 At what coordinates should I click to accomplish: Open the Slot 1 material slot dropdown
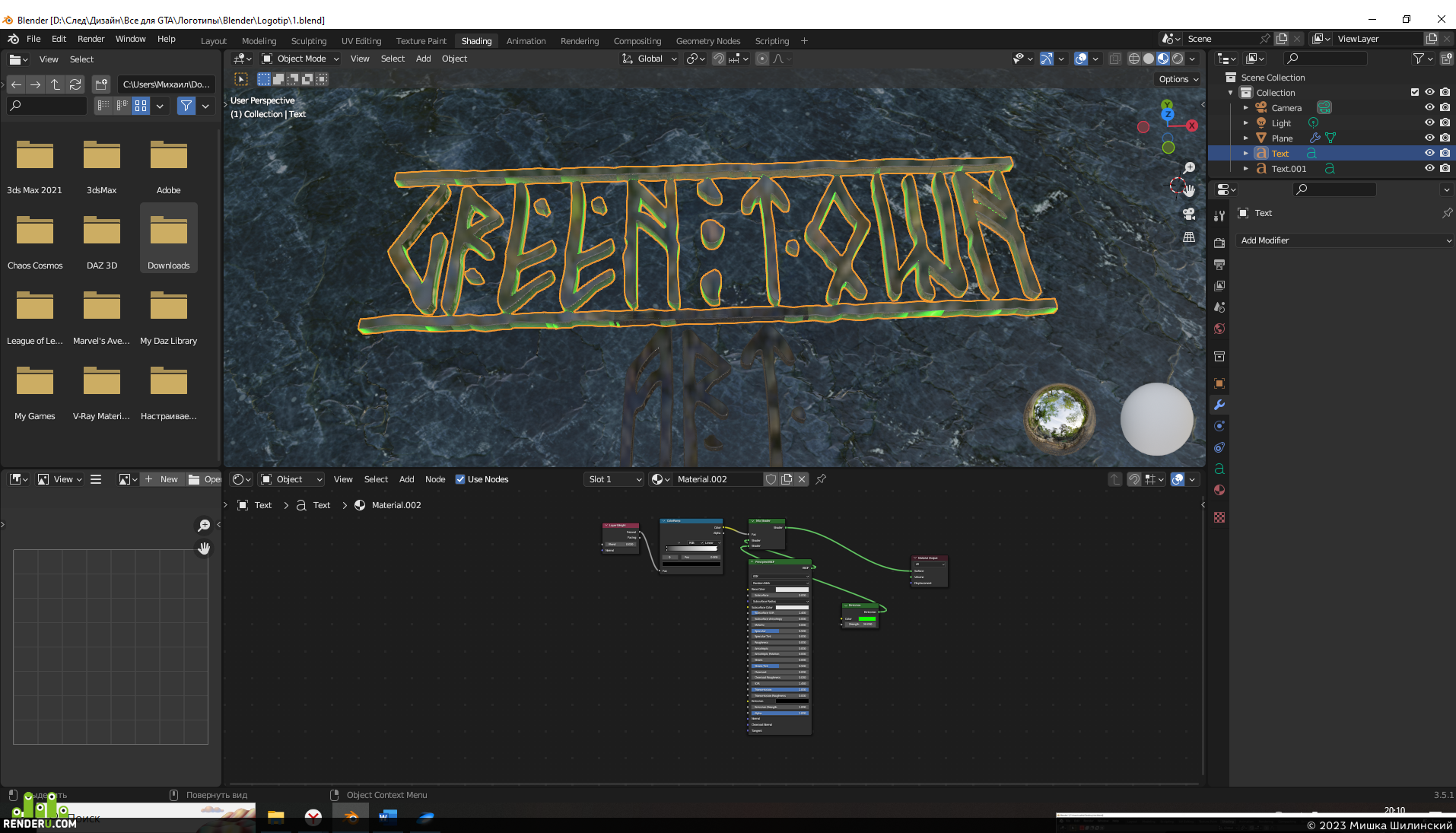point(614,479)
